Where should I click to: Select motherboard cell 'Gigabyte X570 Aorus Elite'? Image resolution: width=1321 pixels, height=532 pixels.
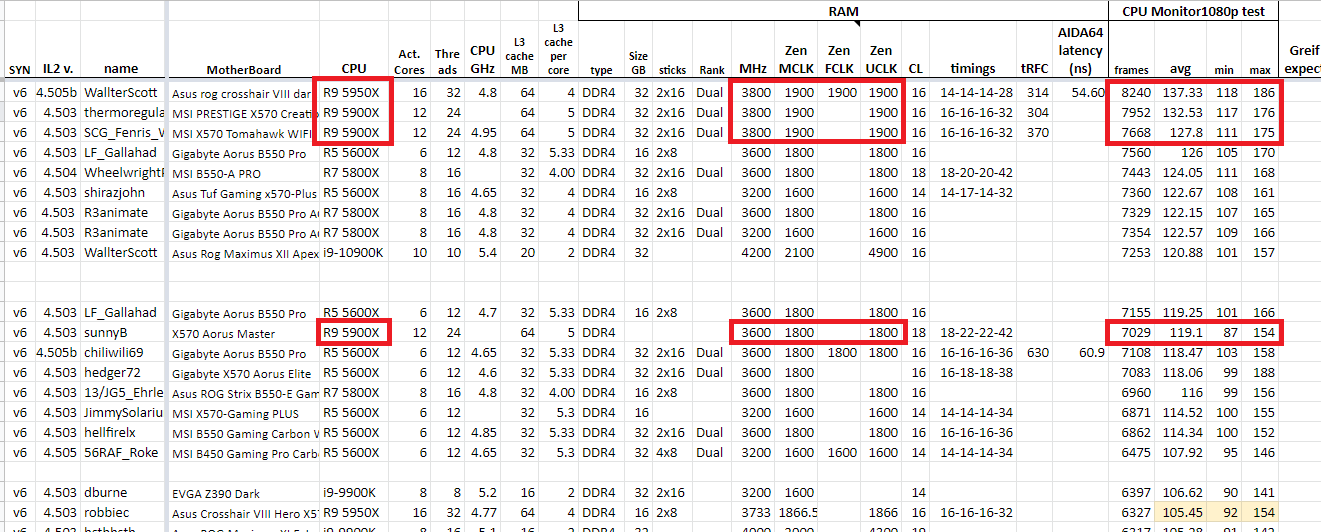[240, 373]
